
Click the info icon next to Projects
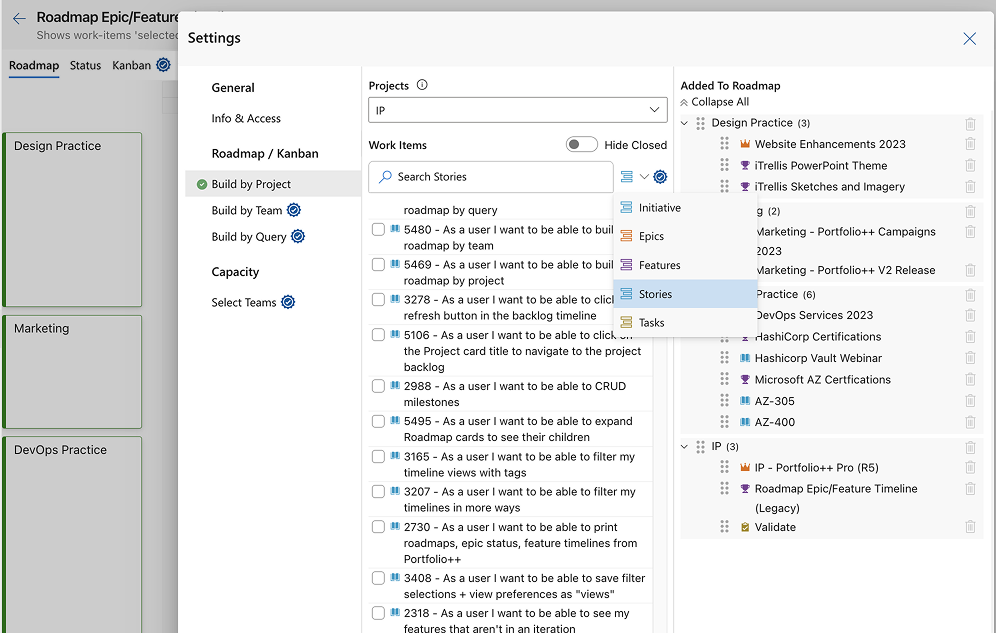click(422, 86)
